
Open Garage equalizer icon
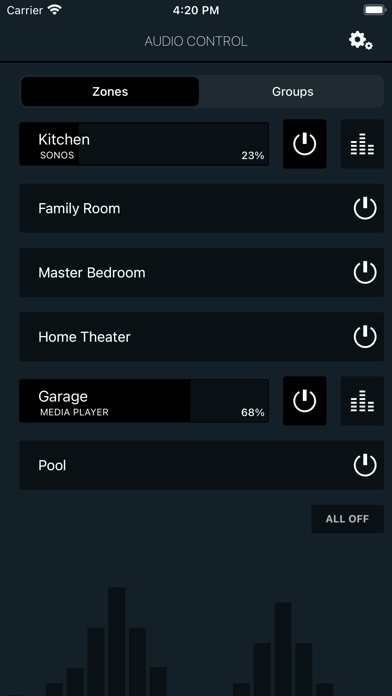point(362,401)
